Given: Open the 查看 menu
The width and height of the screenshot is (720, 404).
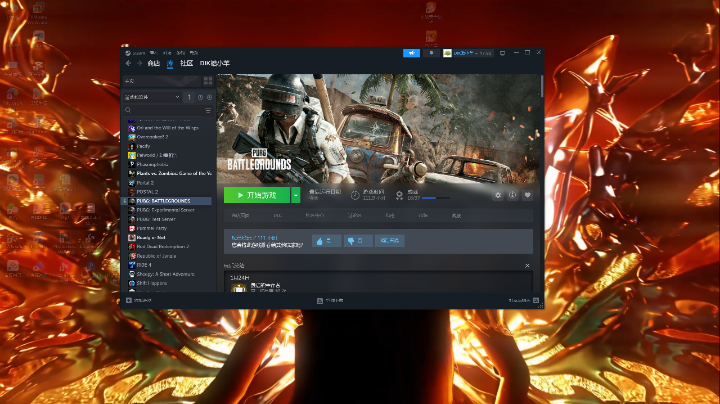Looking at the screenshot, I should point(153,53).
